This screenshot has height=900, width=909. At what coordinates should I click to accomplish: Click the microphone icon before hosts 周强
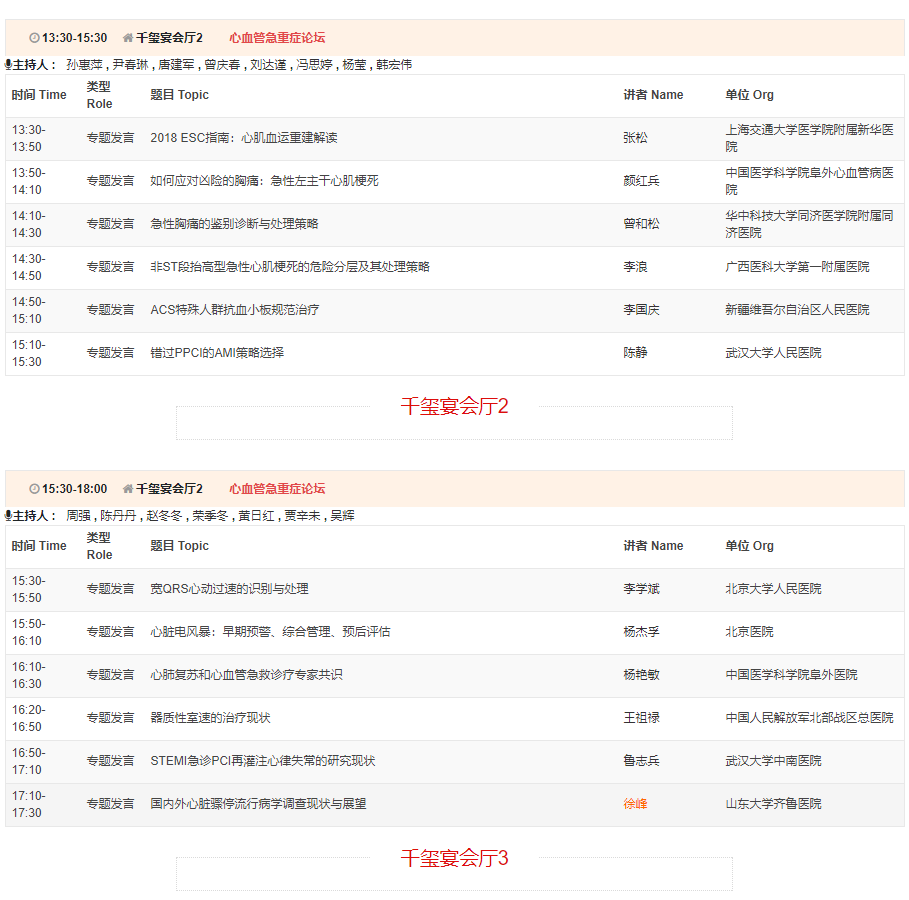(x=8, y=516)
